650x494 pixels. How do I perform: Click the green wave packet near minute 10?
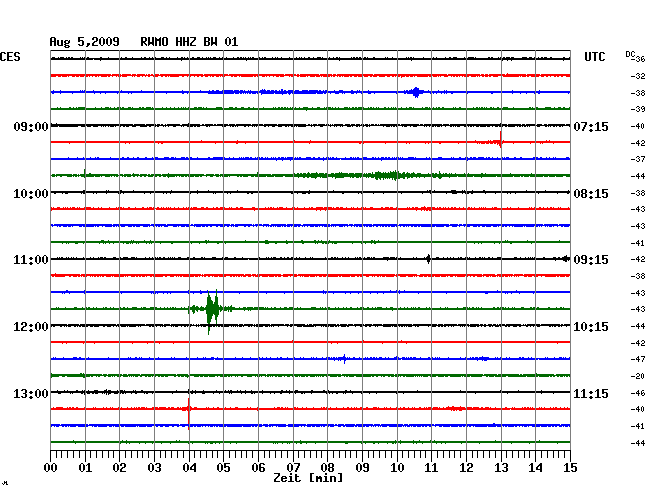[x=390, y=175]
